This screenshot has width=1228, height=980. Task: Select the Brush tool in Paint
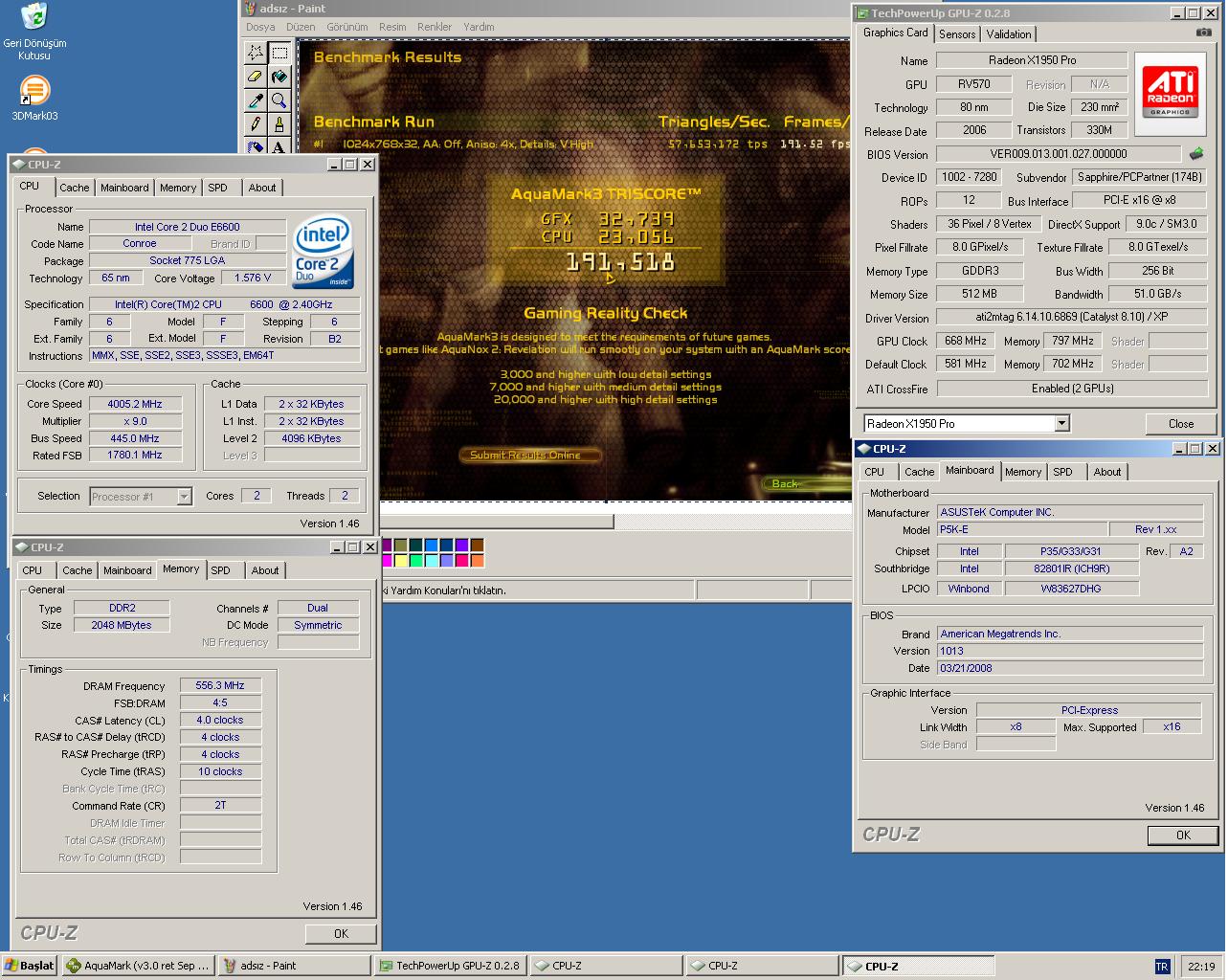[279, 124]
